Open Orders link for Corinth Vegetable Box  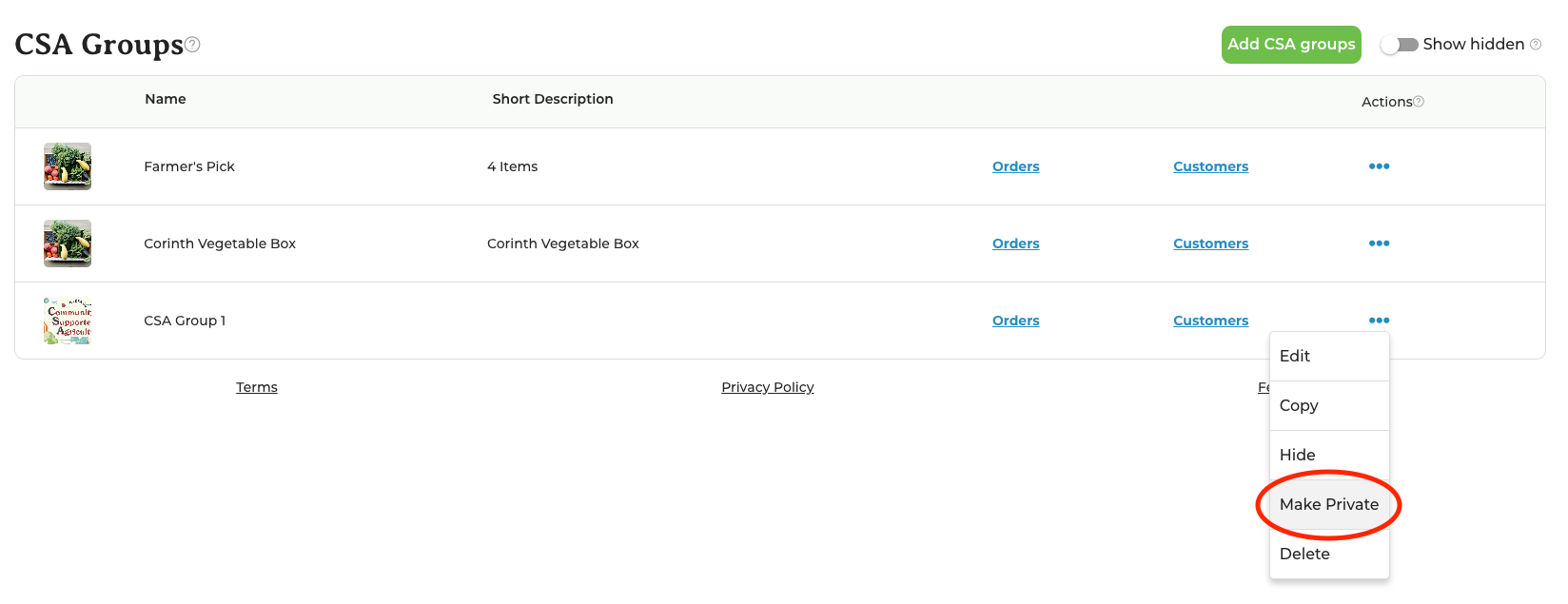coord(1015,244)
